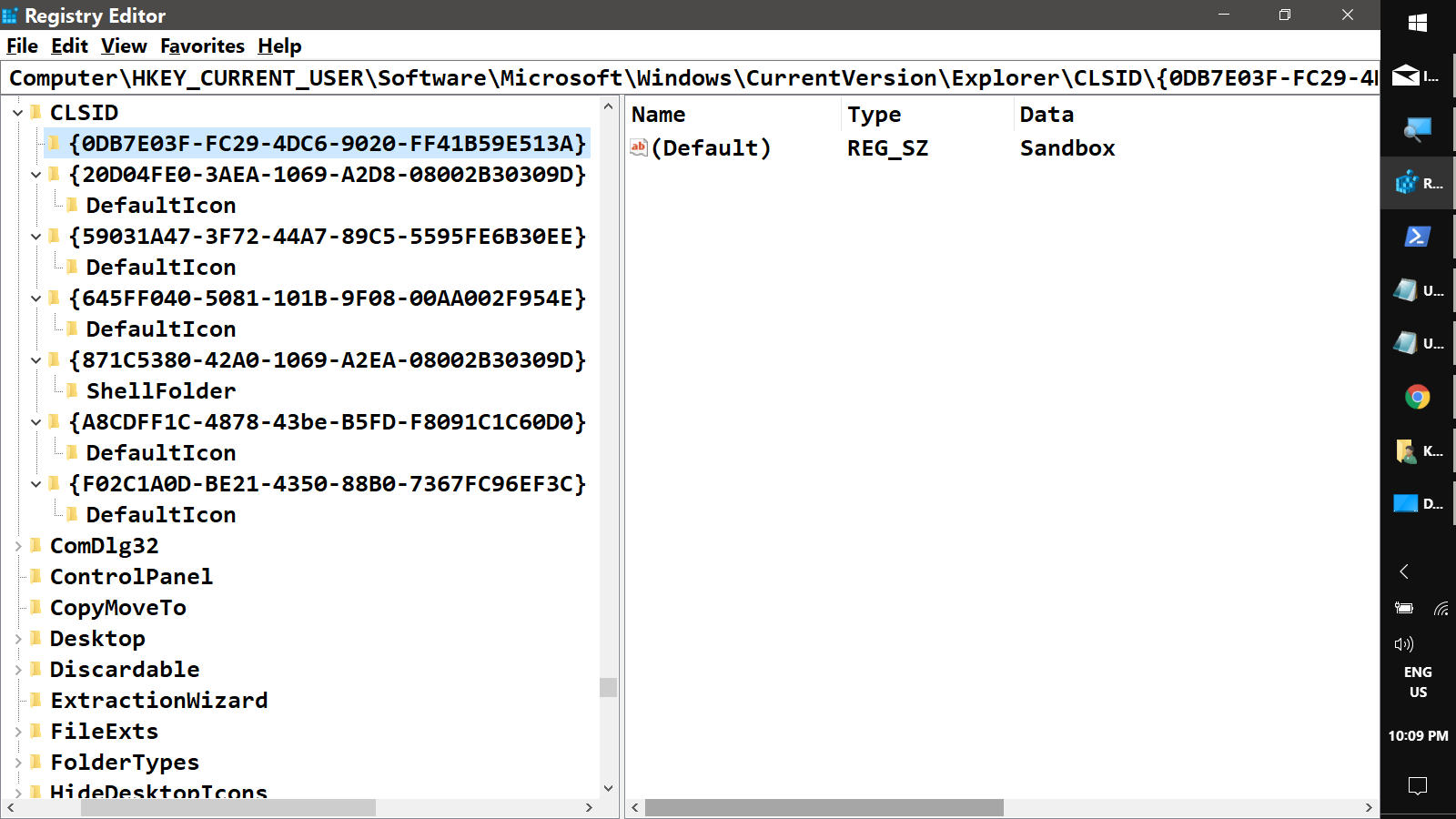Select the {871C5380-42A0-1069-A2EA-08002B30309D} key

pyautogui.click(x=328, y=360)
